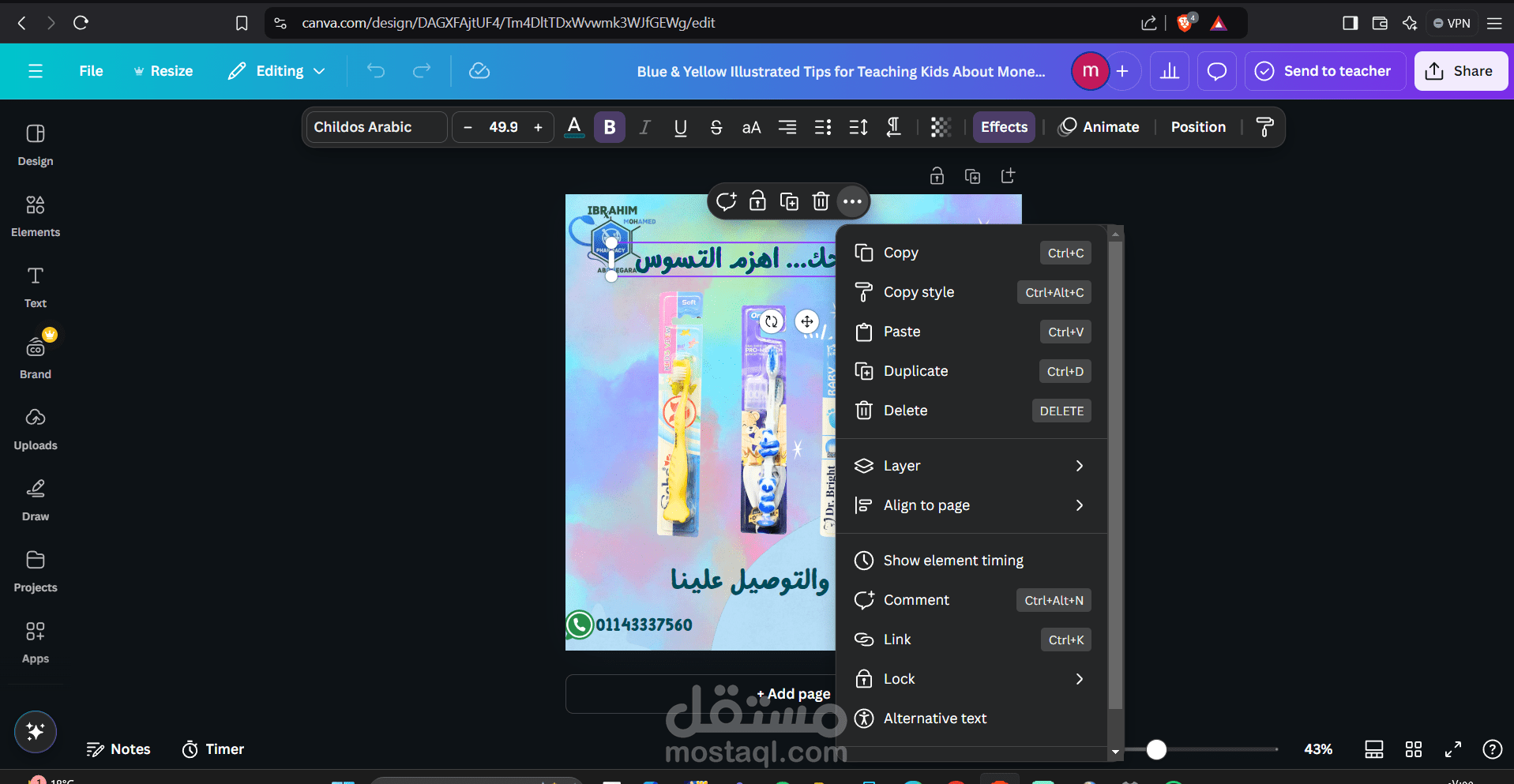Toggle bulleted list formatting
The width and height of the screenshot is (1514, 784).
pyautogui.click(x=823, y=127)
